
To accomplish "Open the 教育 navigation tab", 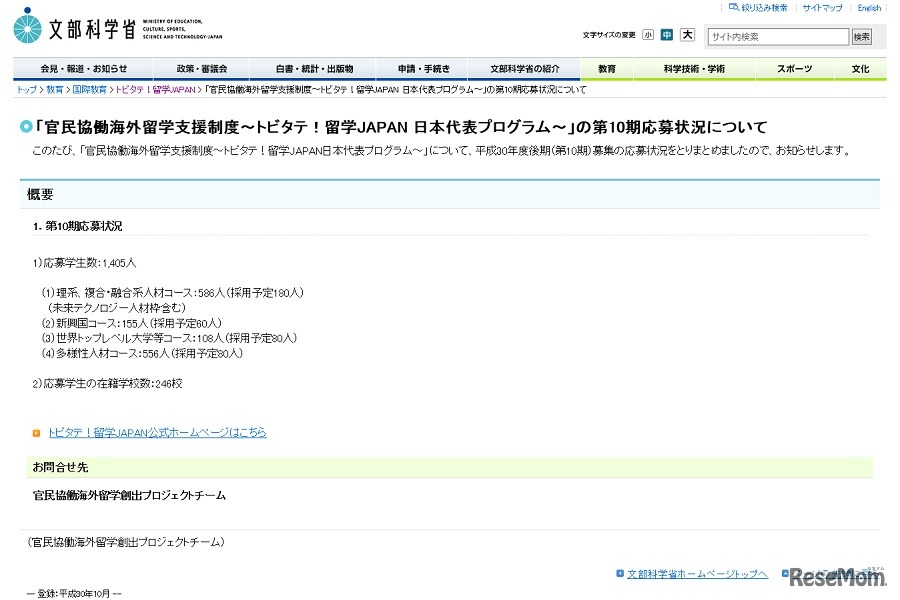I will click(607, 68).
